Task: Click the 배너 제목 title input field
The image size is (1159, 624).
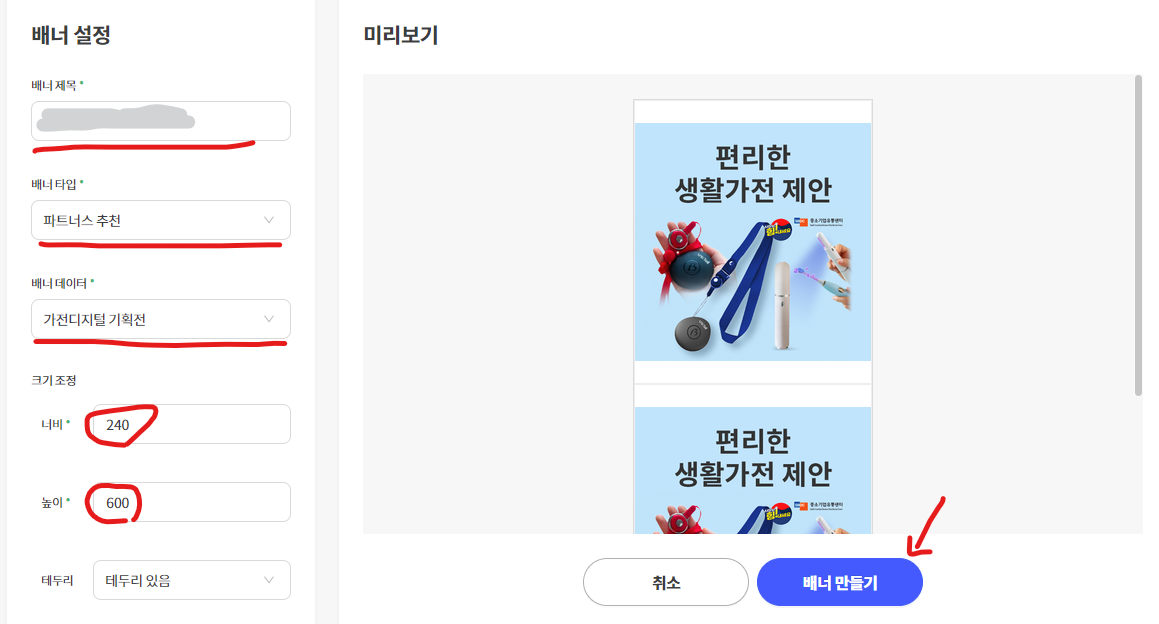Action: [160, 120]
